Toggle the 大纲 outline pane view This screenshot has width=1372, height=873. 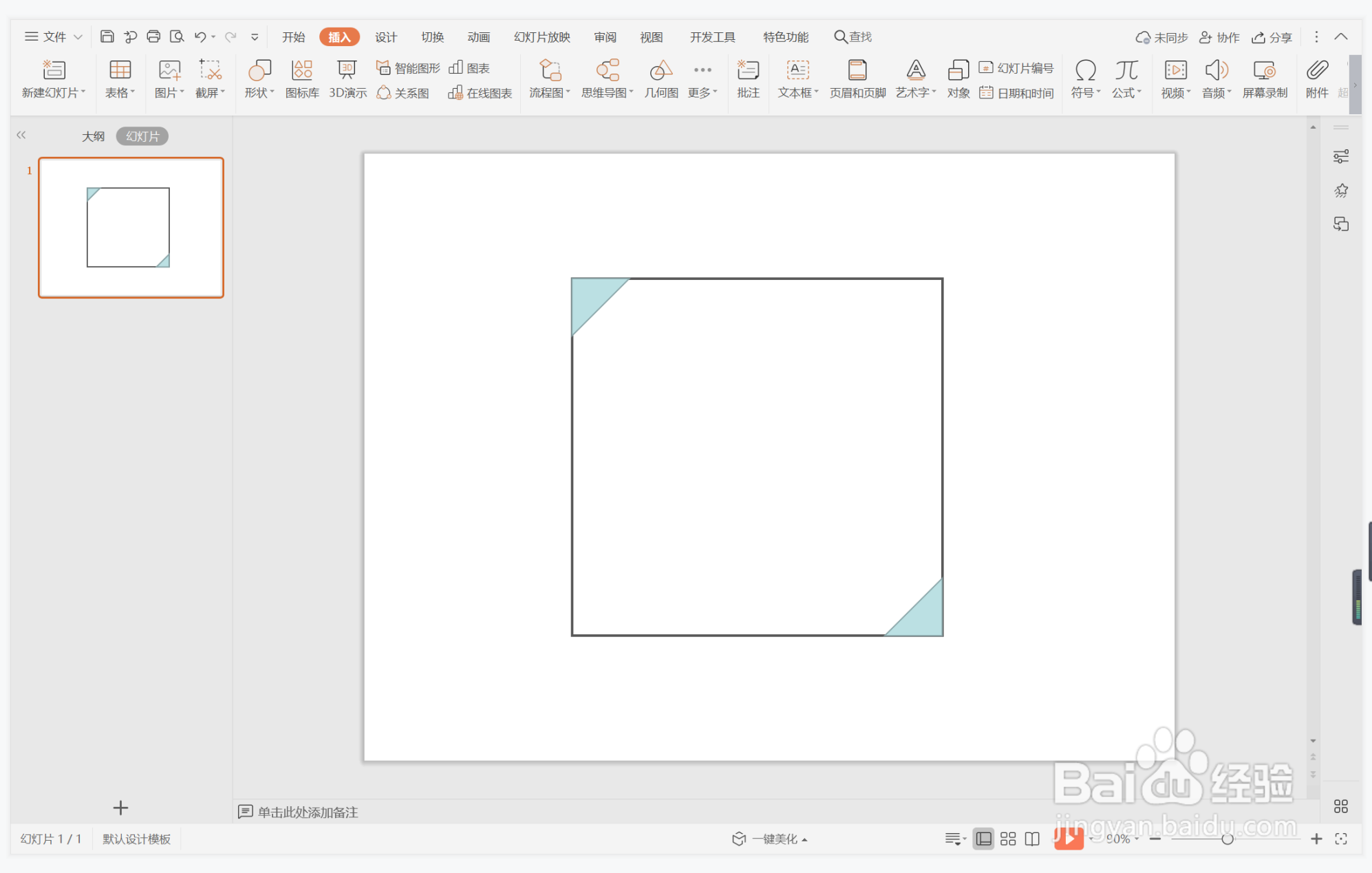coord(93,136)
